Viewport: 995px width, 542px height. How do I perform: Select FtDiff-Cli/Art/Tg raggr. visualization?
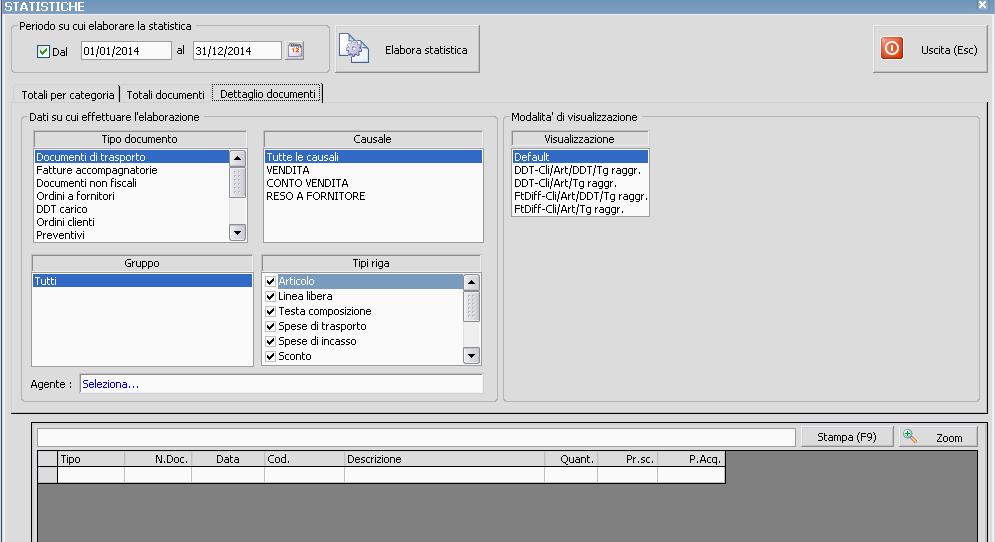click(581, 209)
